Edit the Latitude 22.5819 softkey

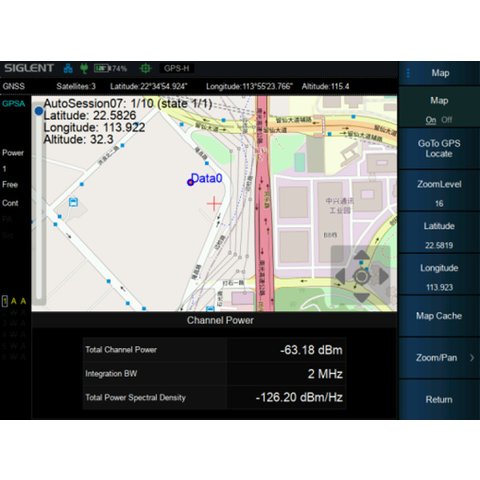coord(439,233)
